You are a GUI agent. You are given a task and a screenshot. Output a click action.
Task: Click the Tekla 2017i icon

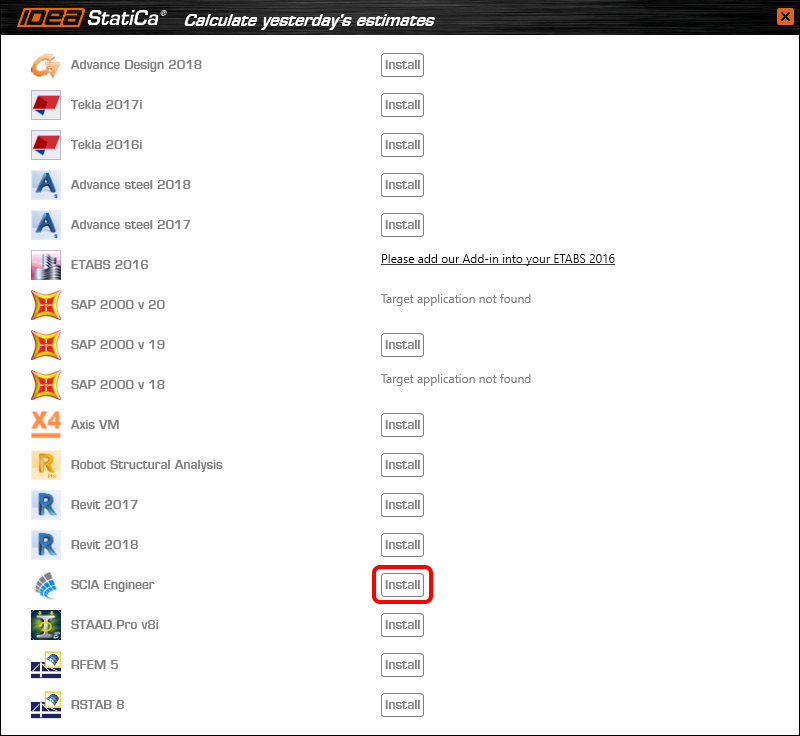pyautogui.click(x=45, y=105)
